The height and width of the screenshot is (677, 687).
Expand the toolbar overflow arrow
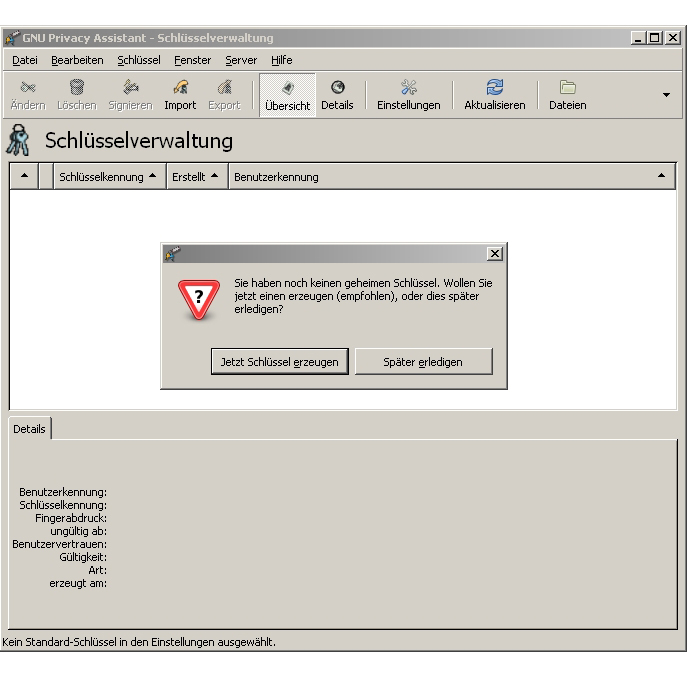[667, 95]
